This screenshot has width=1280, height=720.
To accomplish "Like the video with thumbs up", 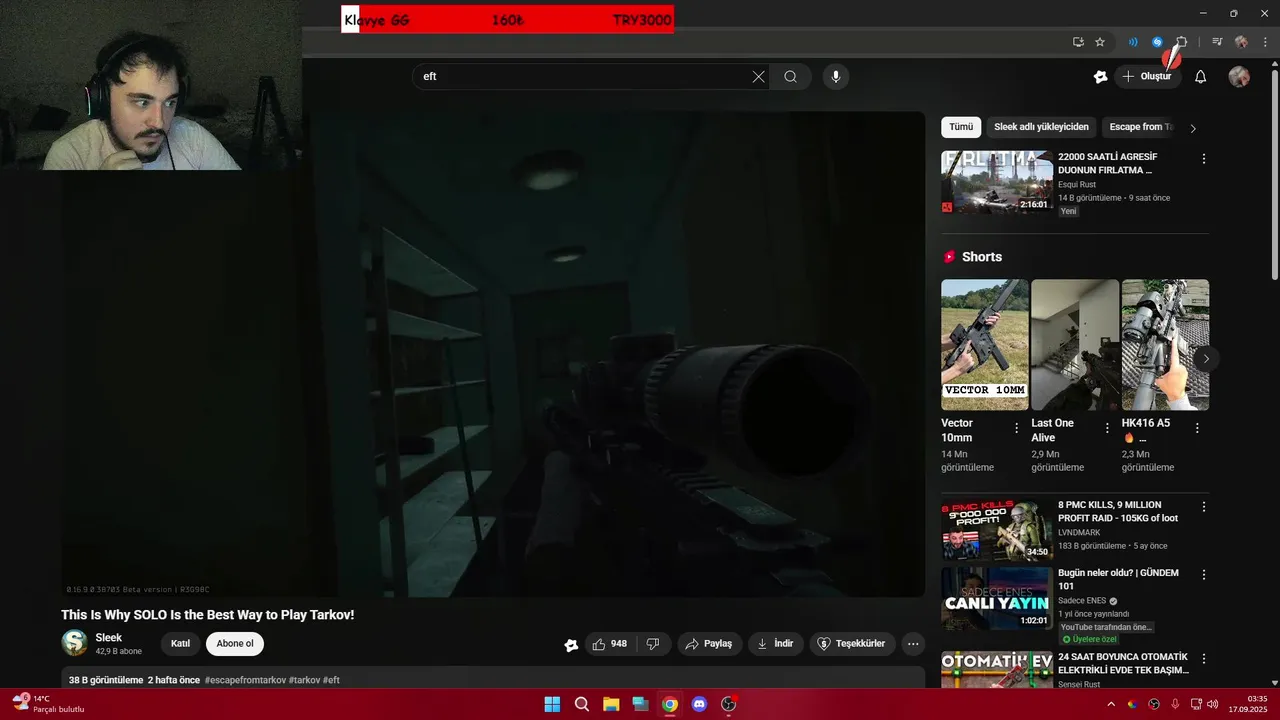I will (610, 644).
